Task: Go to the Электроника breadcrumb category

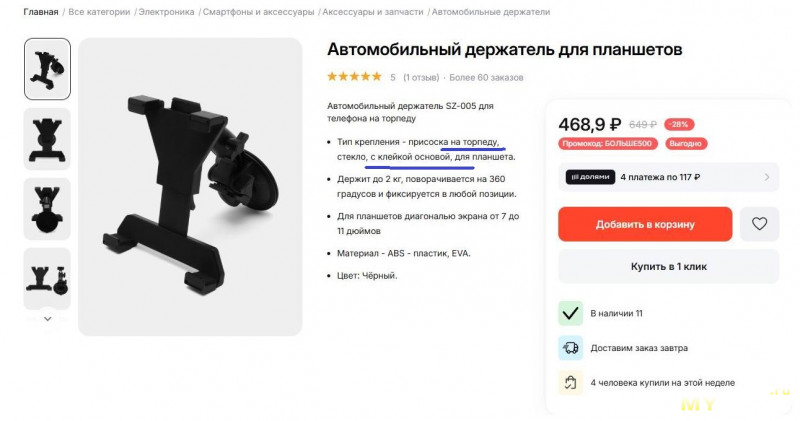Action: (x=166, y=12)
